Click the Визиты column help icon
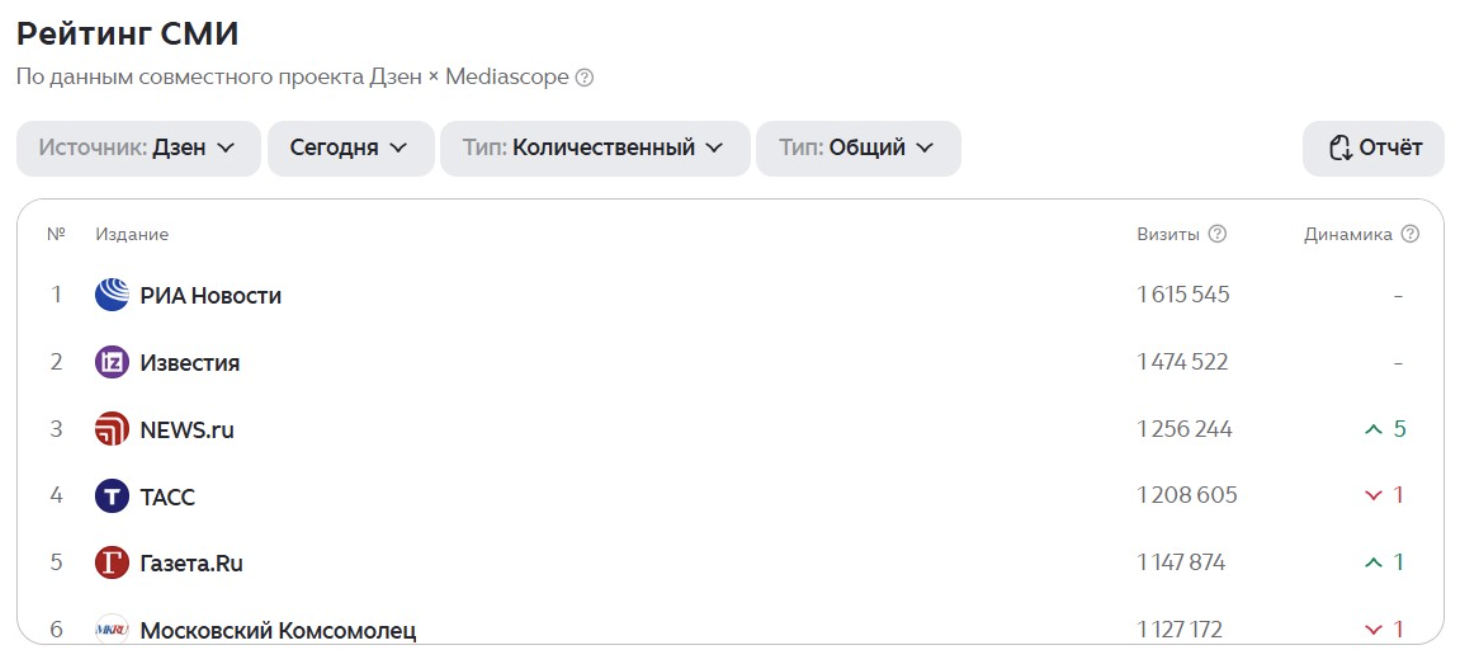This screenshot has width=1458, height=652. click(1217, 234)
